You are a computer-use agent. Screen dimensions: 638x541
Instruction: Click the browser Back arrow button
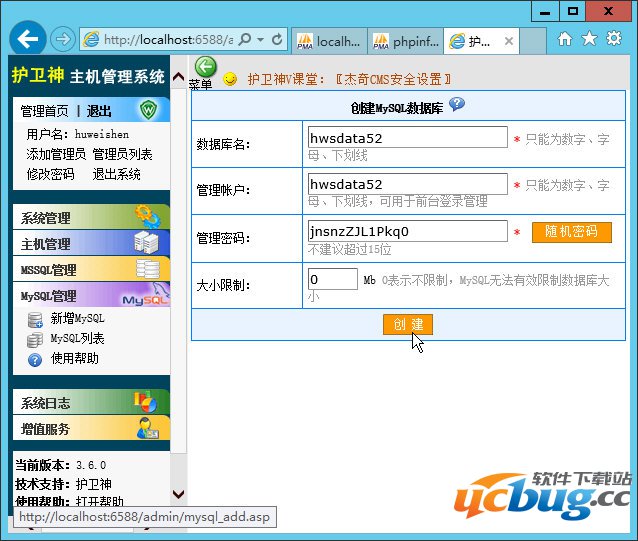click(27, 39)
